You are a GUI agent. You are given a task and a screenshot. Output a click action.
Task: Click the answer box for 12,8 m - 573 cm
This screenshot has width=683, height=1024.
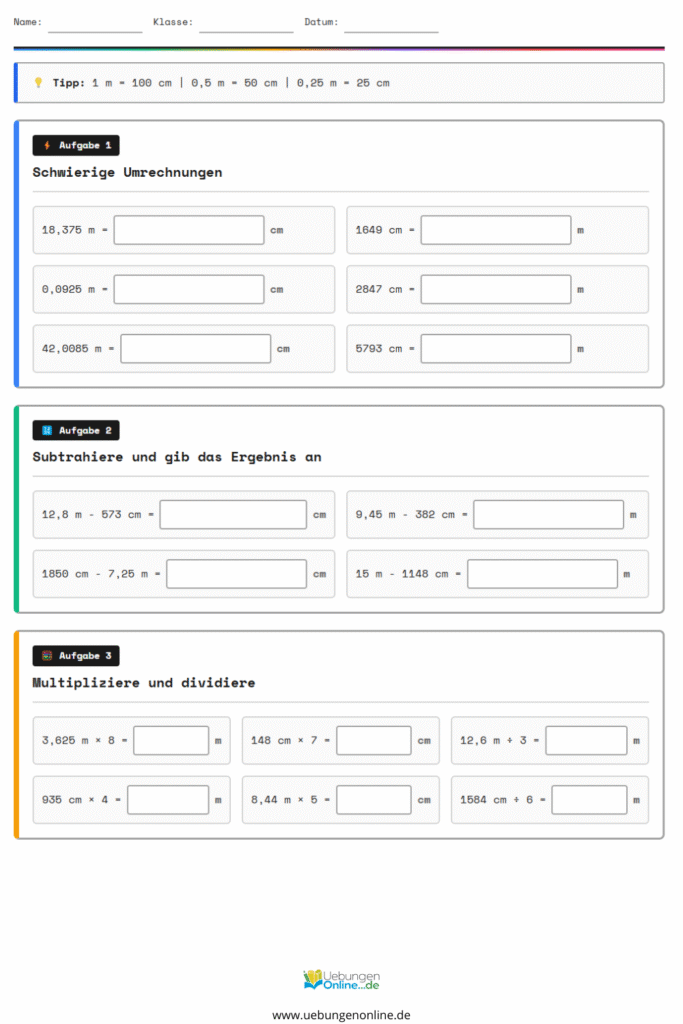pos(233,515)
